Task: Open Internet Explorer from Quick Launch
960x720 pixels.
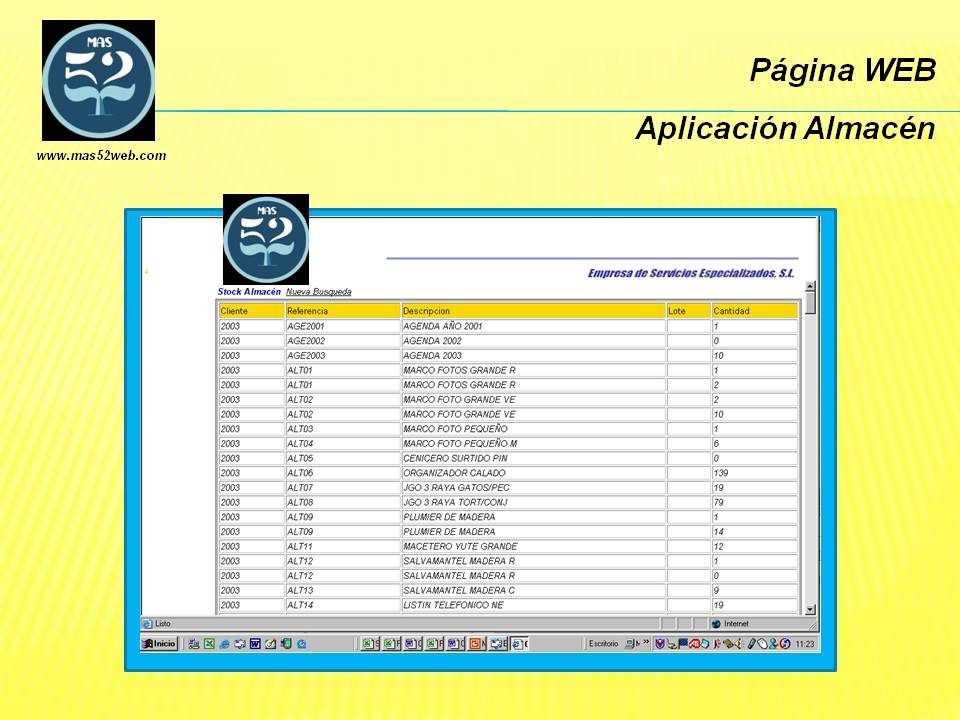Action: click(x=224, y=644)
